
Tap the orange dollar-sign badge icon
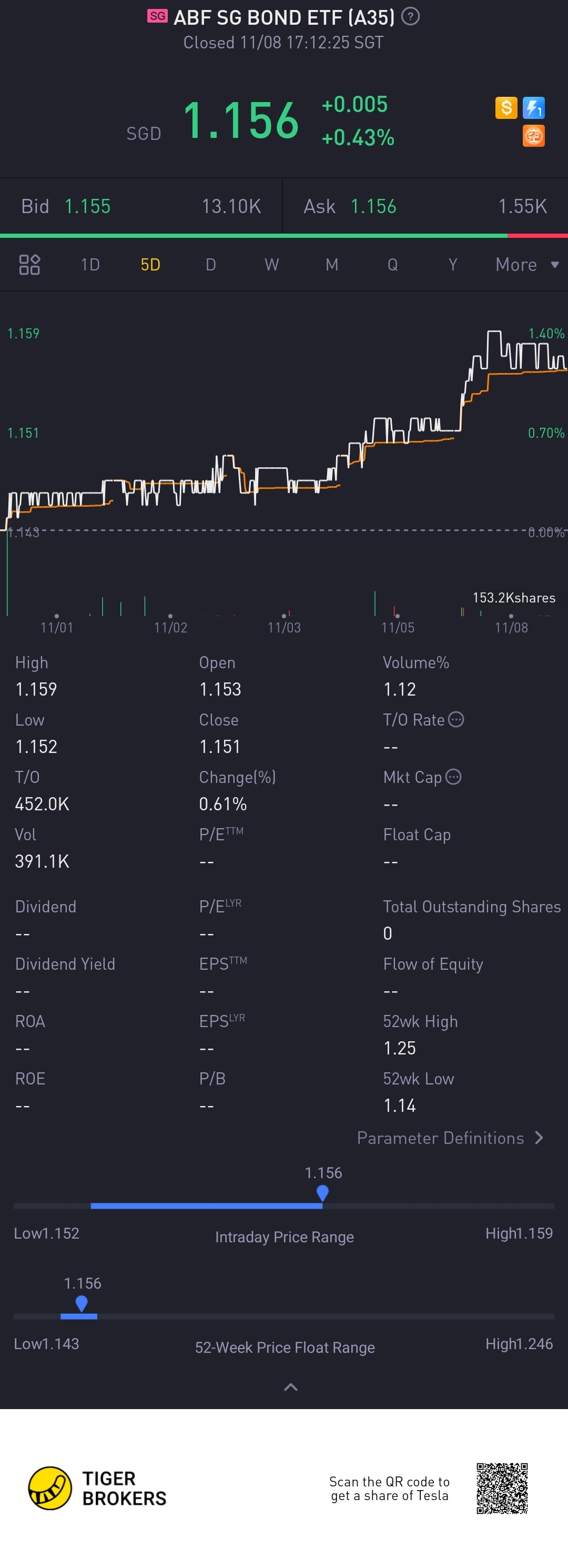[x=506, y=108]
